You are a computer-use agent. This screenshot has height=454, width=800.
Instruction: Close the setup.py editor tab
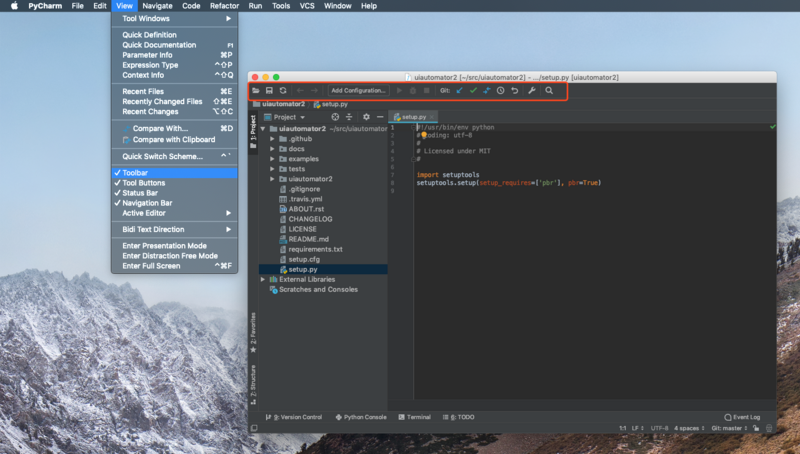click(x=432, y=117)
